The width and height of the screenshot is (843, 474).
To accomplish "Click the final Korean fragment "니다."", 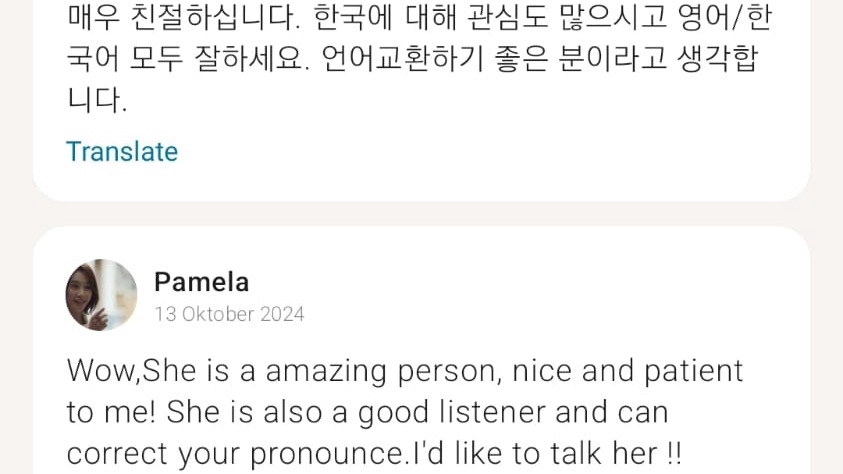I will pyautogui.click(x=97, y=99).
